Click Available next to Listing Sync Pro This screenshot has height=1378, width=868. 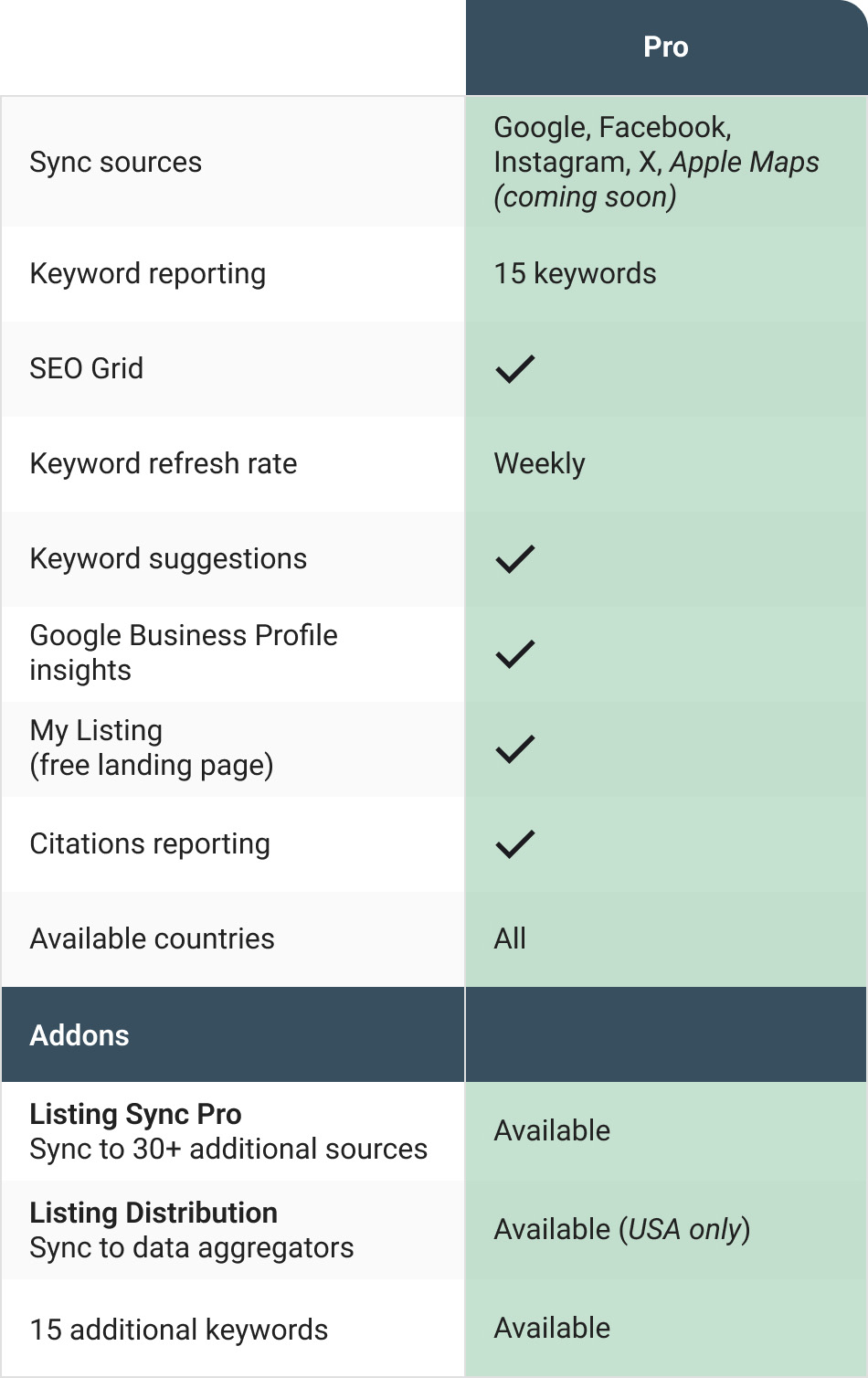click(552, 1131)
